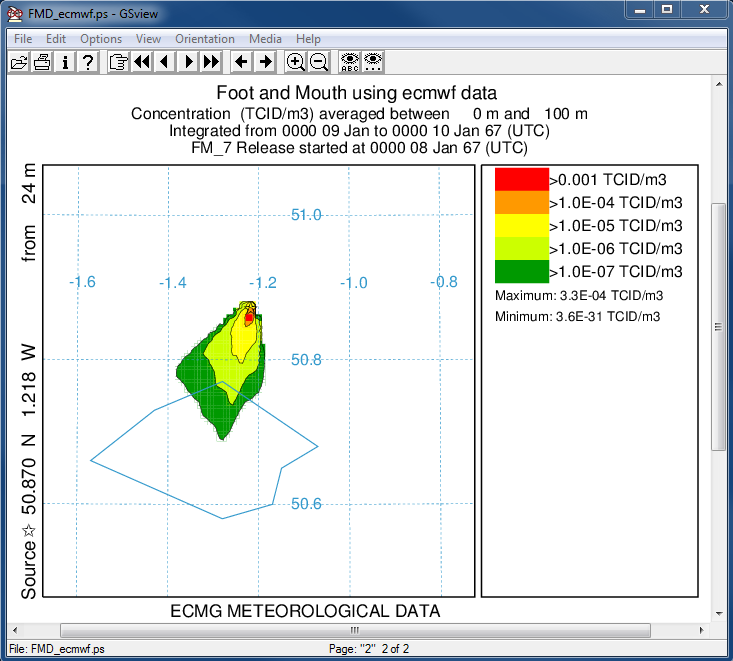733x661 pixels.
Task: Open the Media menu
Action: [265, 39]
